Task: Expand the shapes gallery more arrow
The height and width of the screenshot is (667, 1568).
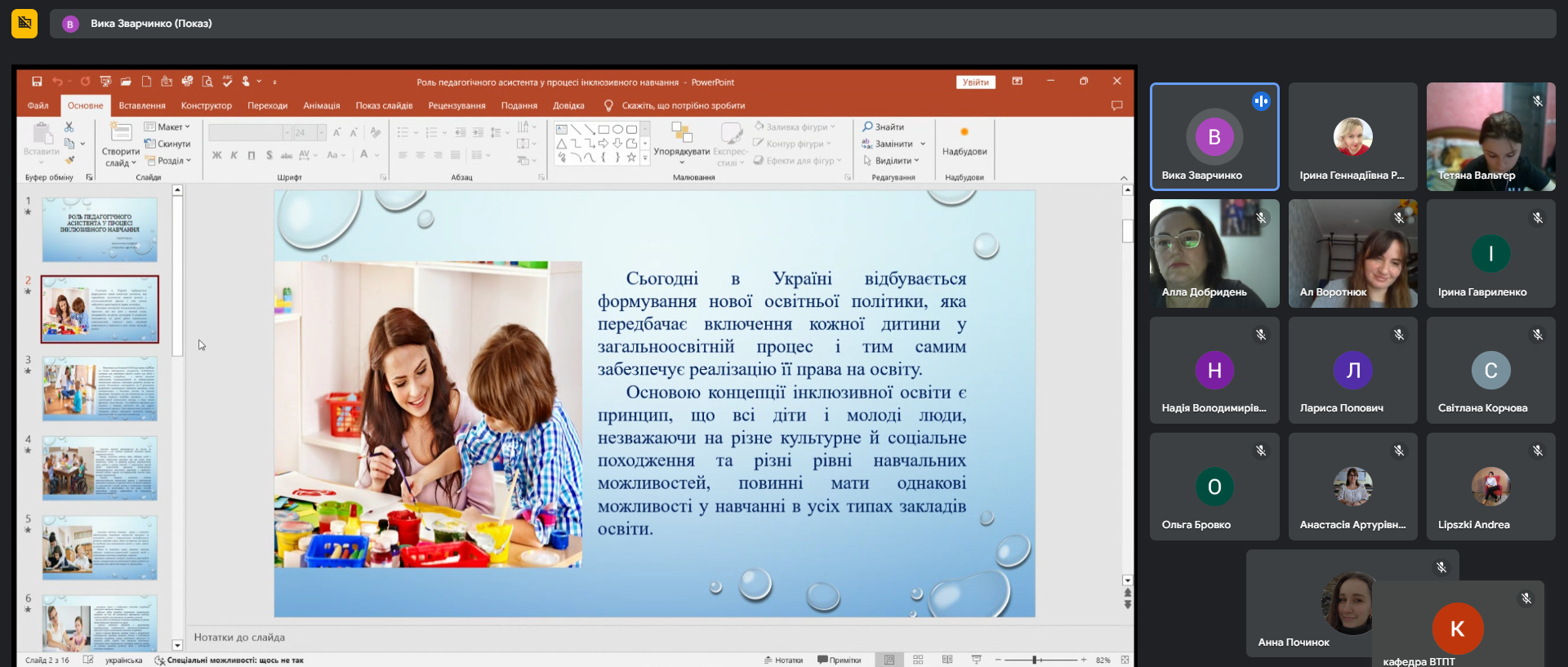Action: point(645,158)
